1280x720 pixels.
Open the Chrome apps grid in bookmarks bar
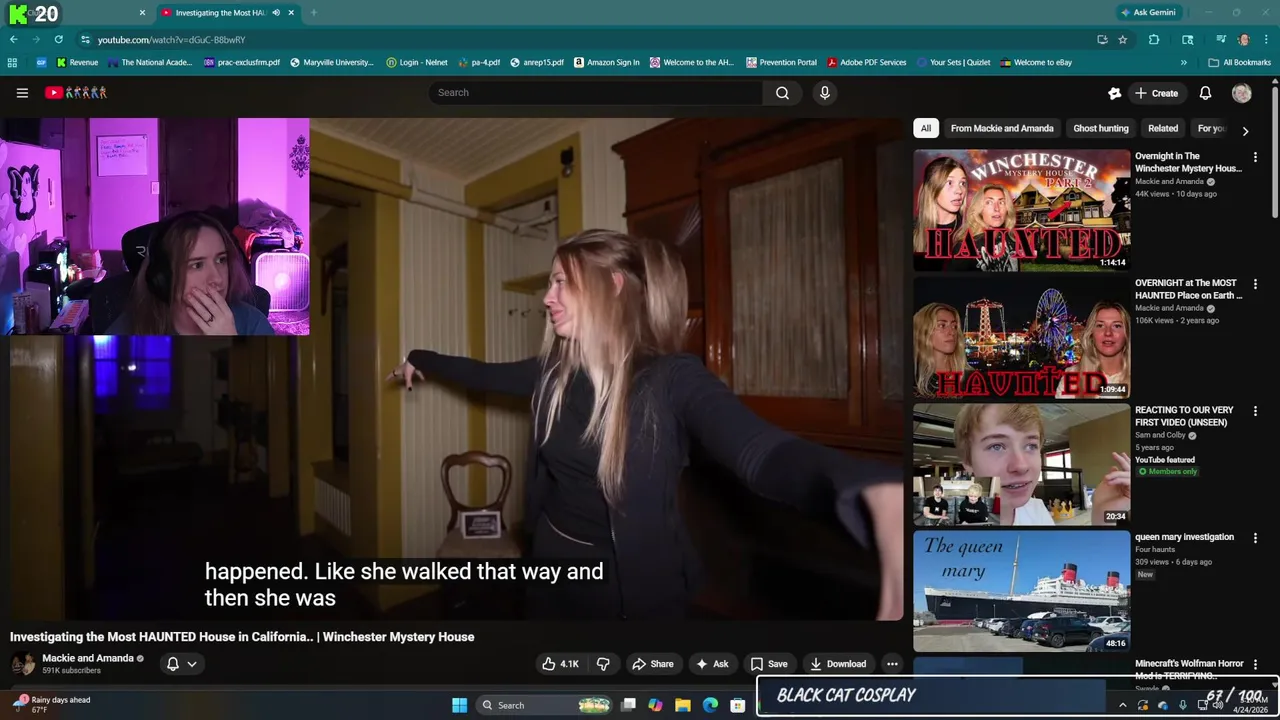coord(12,62)
